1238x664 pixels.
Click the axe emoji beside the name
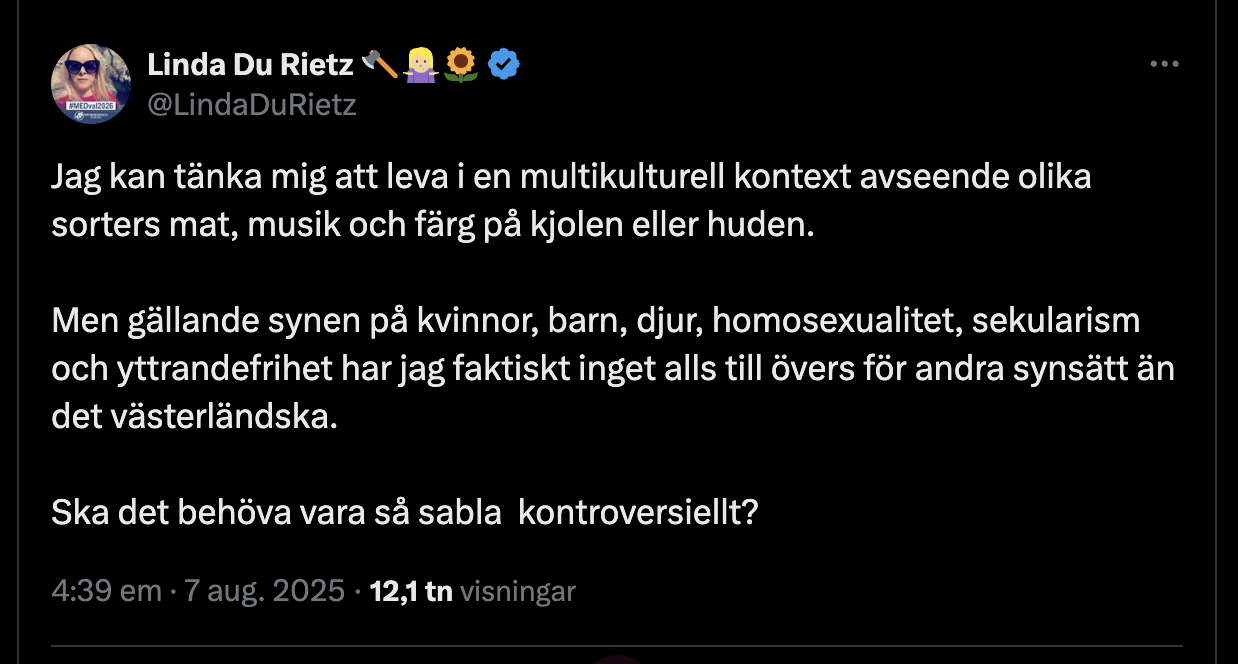(380, 66)
